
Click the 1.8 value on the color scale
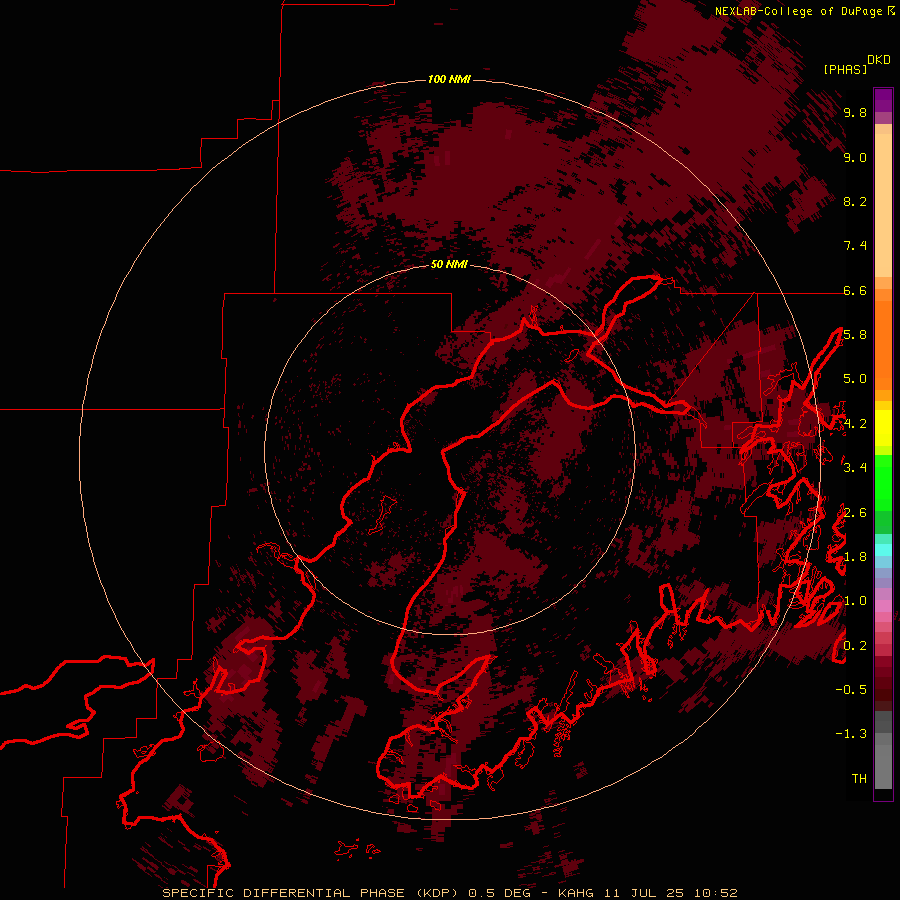pos(855,557)
